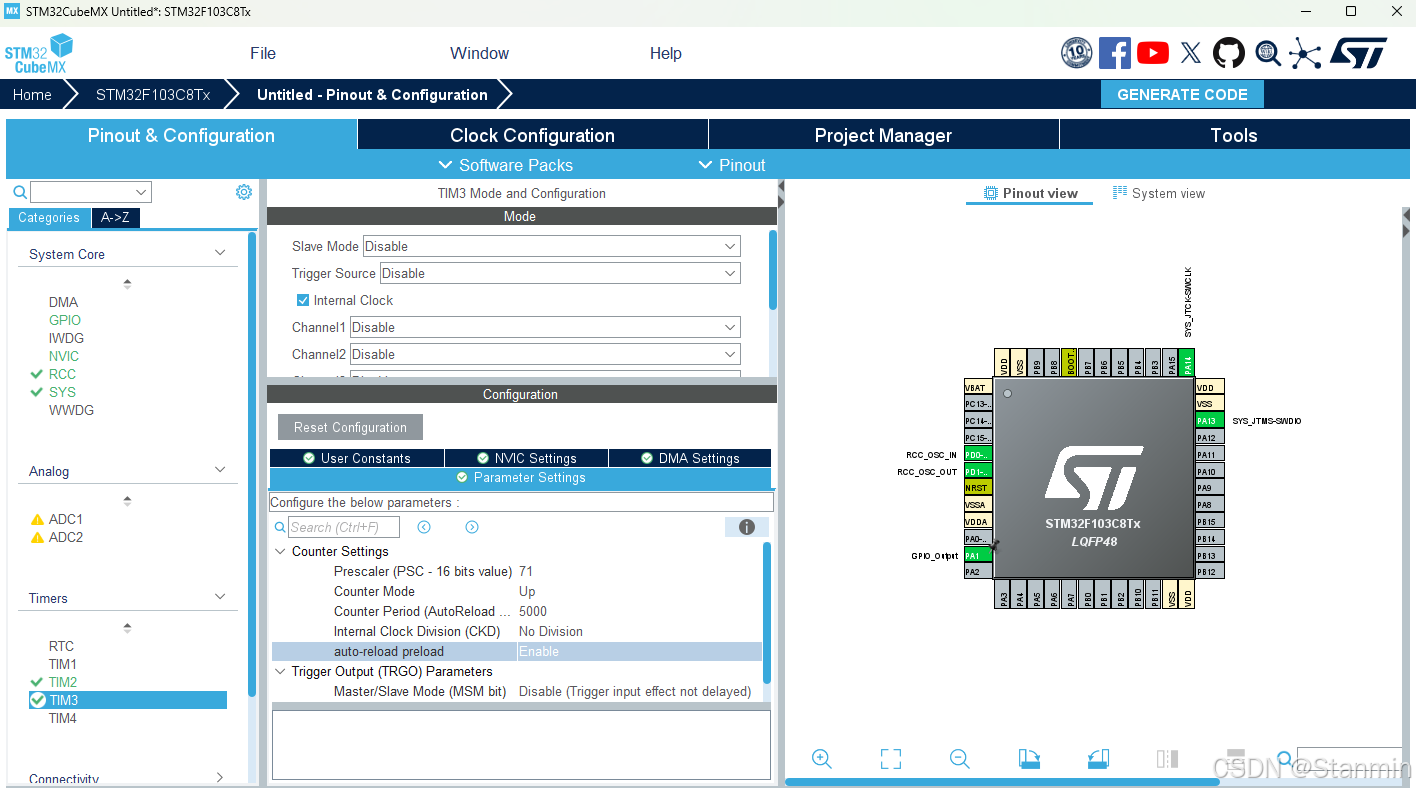Open the File menu

click(263, 53)
